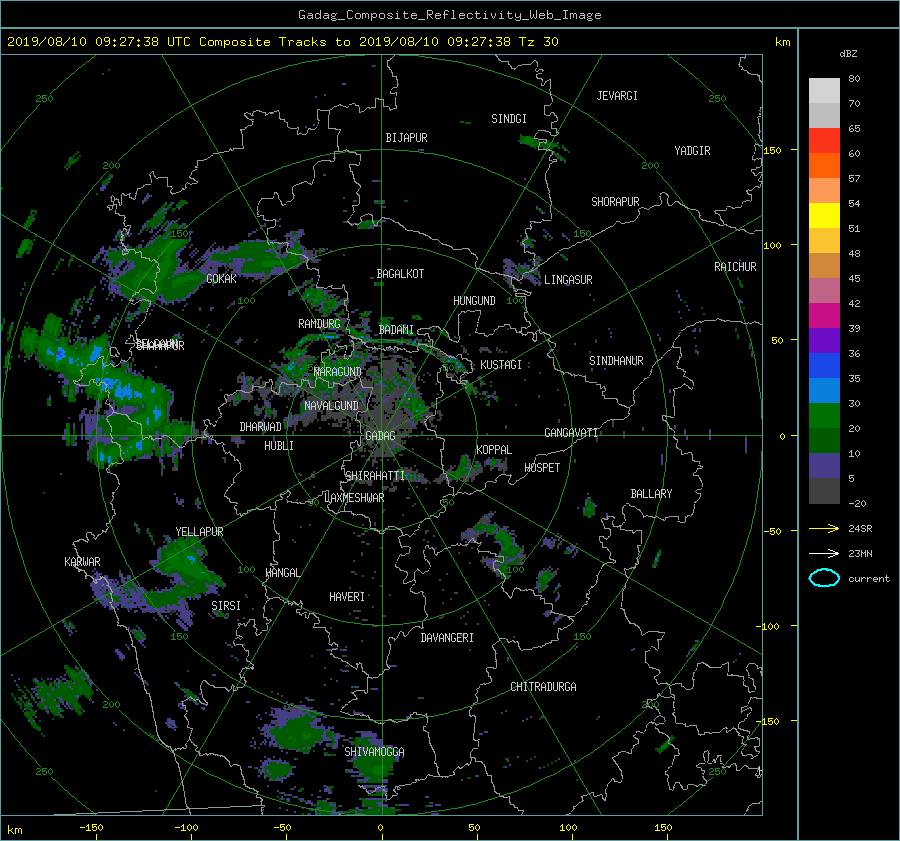Pick the pink 42-45 dBZ swatch

[824, 291]
